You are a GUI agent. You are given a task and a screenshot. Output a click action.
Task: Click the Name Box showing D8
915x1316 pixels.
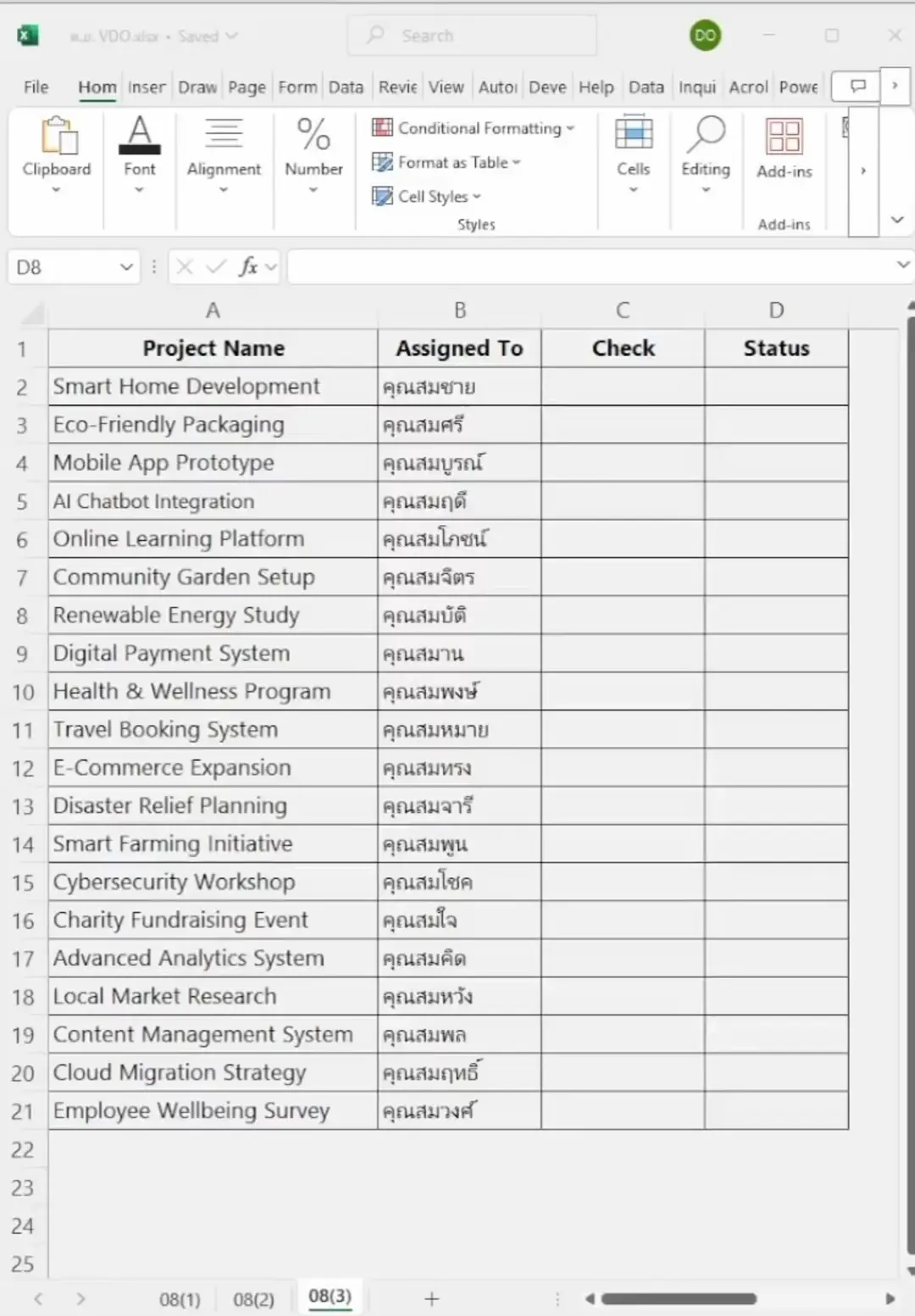tap(64, 268)
